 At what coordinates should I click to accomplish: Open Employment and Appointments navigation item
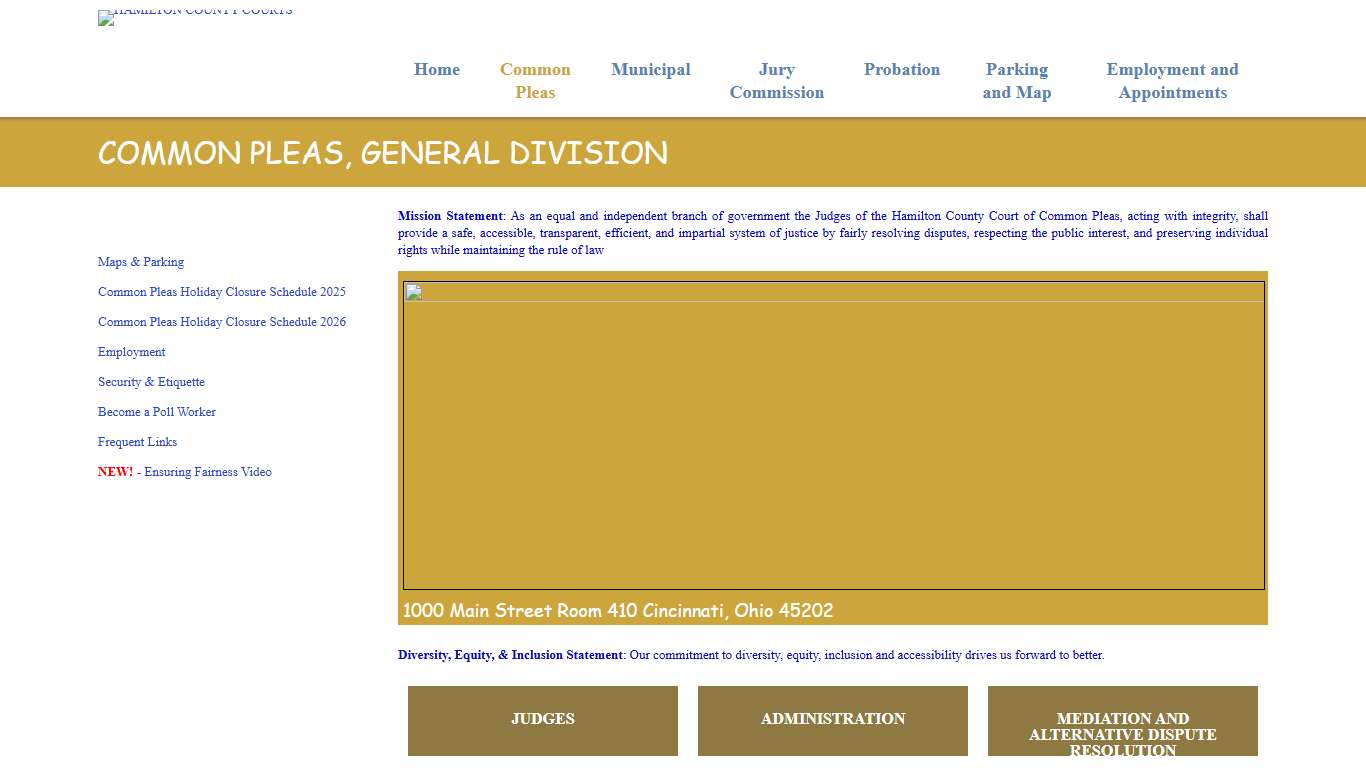[1172, 81]
